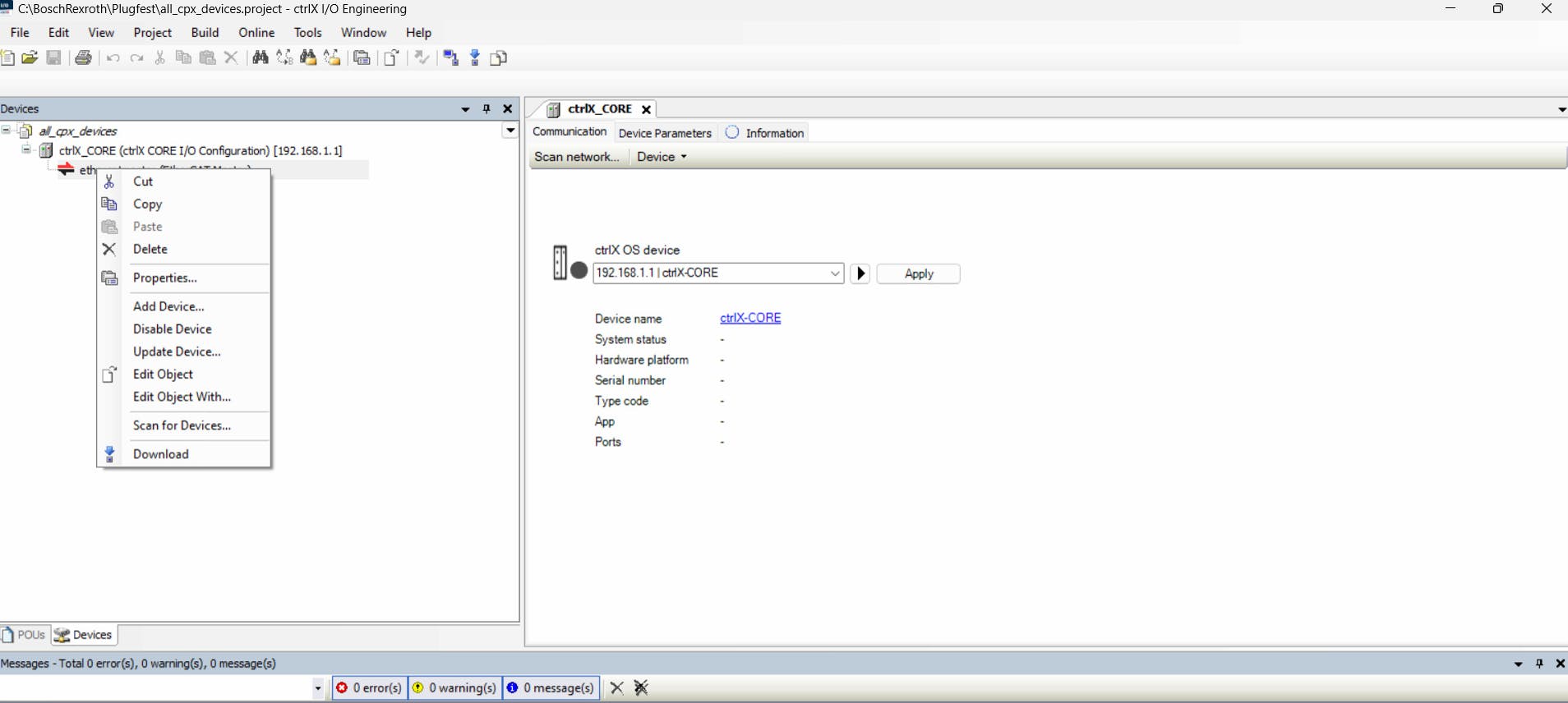Switch to the Information tab
This screenshot has width=1568, height=703.
765,133
